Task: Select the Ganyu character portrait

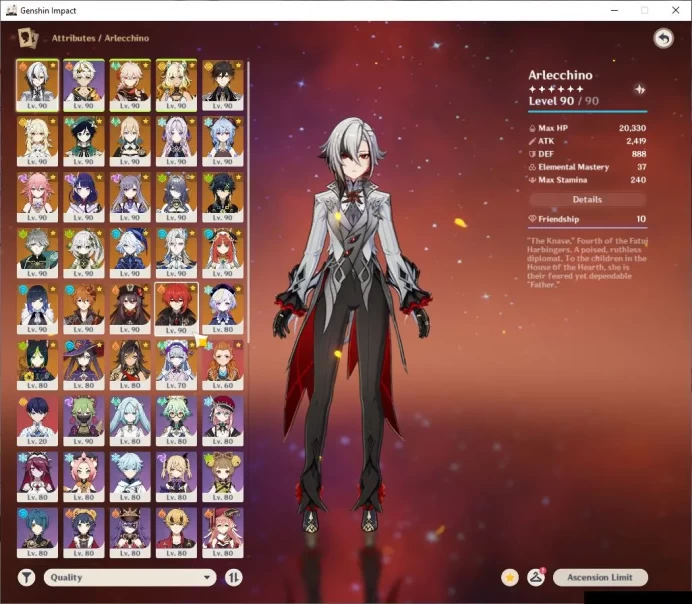Action: [223, 141]
